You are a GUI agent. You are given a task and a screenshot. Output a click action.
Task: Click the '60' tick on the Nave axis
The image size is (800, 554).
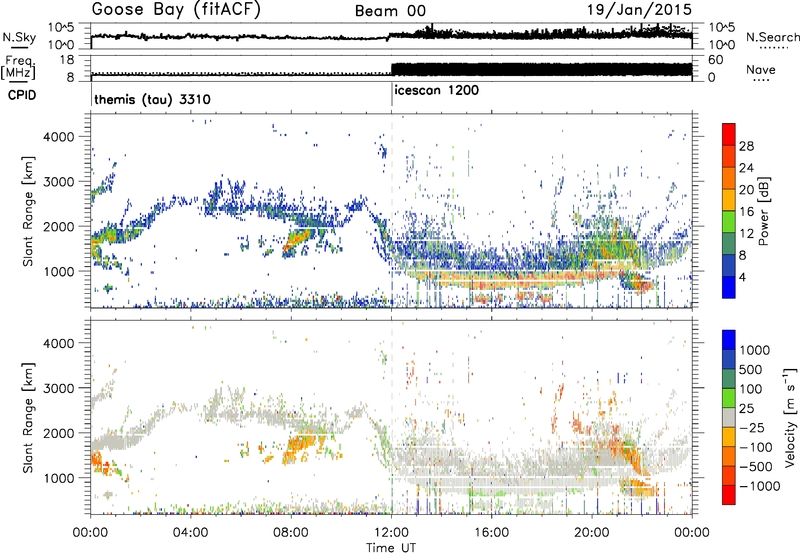[716, 60]
